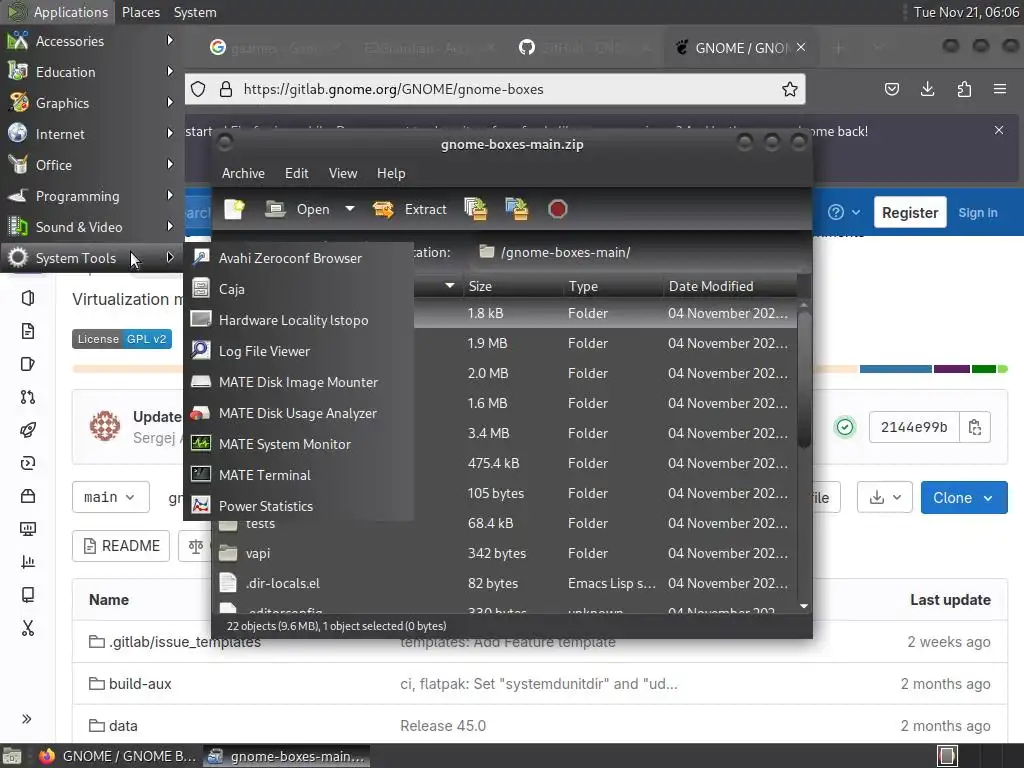Close the GNOME / GNOME Boxes tab
Image resolution: width=1024 pixels, height=768 pixels.
(801, 48)
